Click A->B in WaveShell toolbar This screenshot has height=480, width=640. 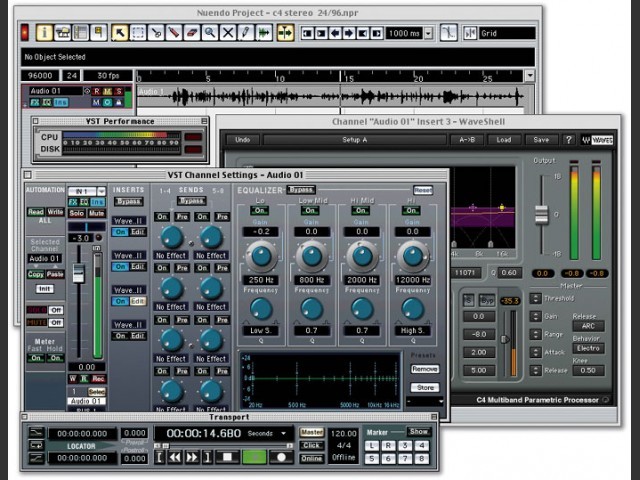pos(467,140)
